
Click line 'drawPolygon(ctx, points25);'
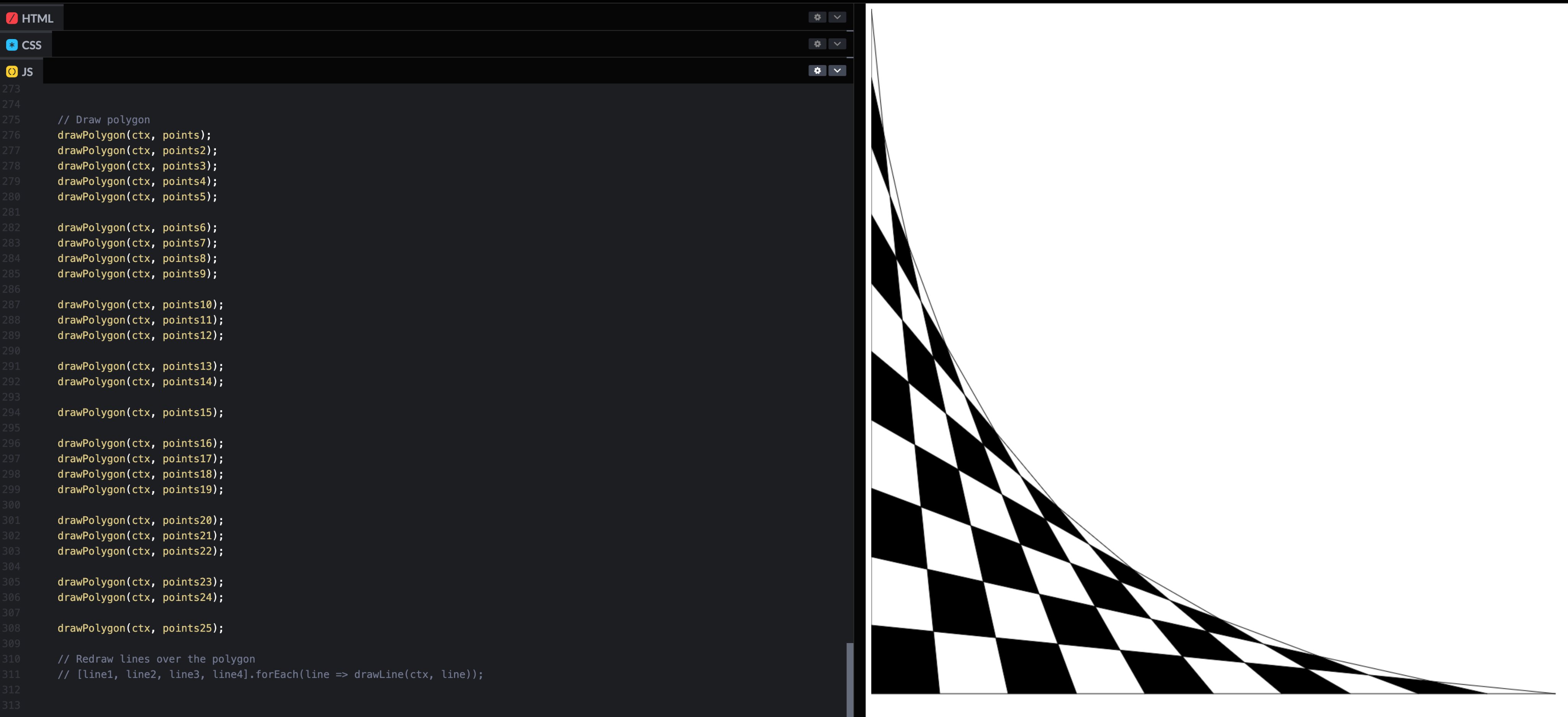140,628
